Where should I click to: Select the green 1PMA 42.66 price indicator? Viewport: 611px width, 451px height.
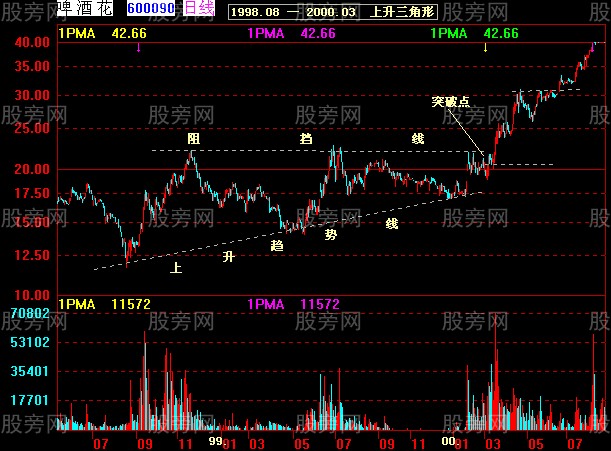click(474, 34)
